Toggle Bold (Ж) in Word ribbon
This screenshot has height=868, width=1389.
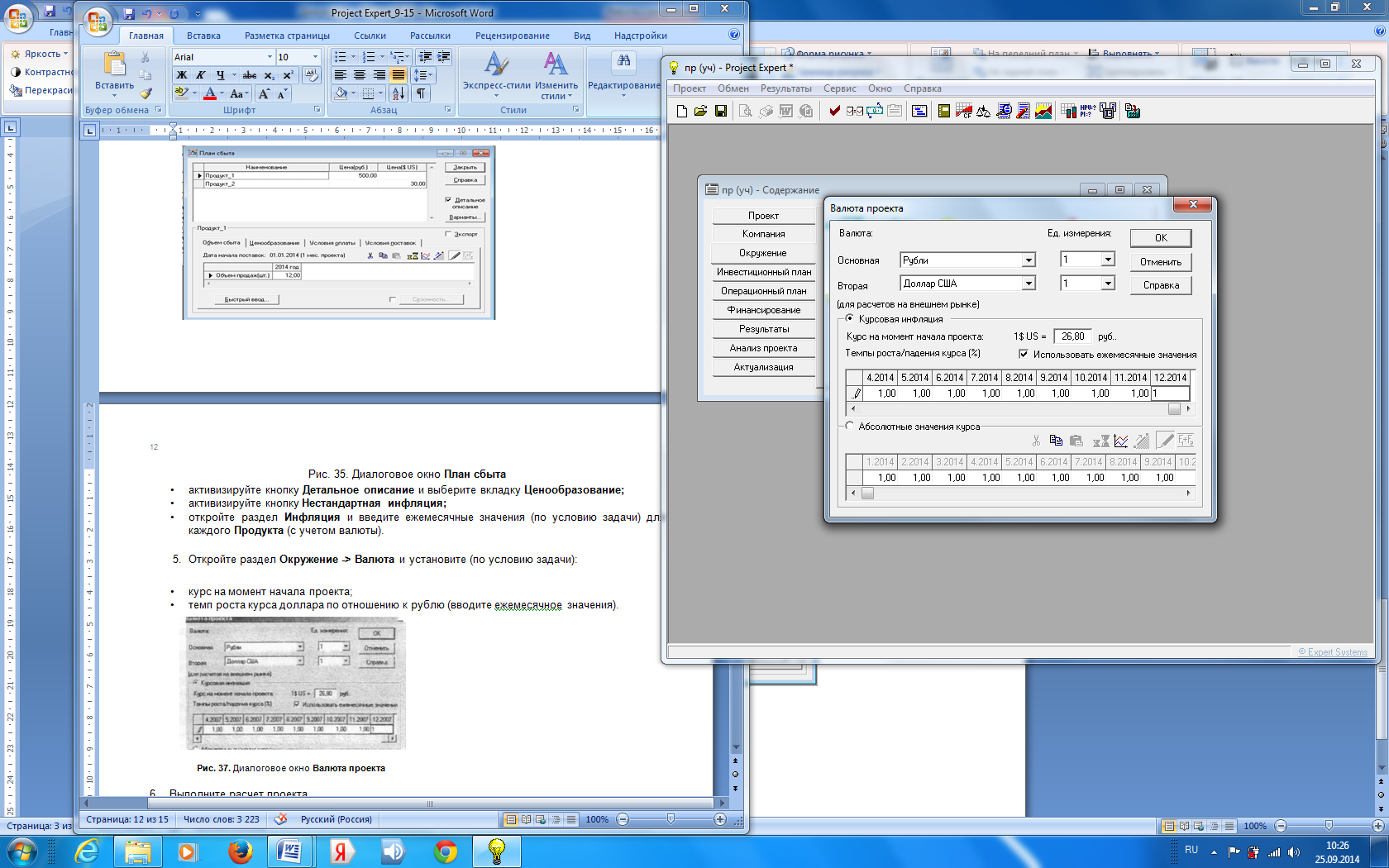(x=182, y=75)
